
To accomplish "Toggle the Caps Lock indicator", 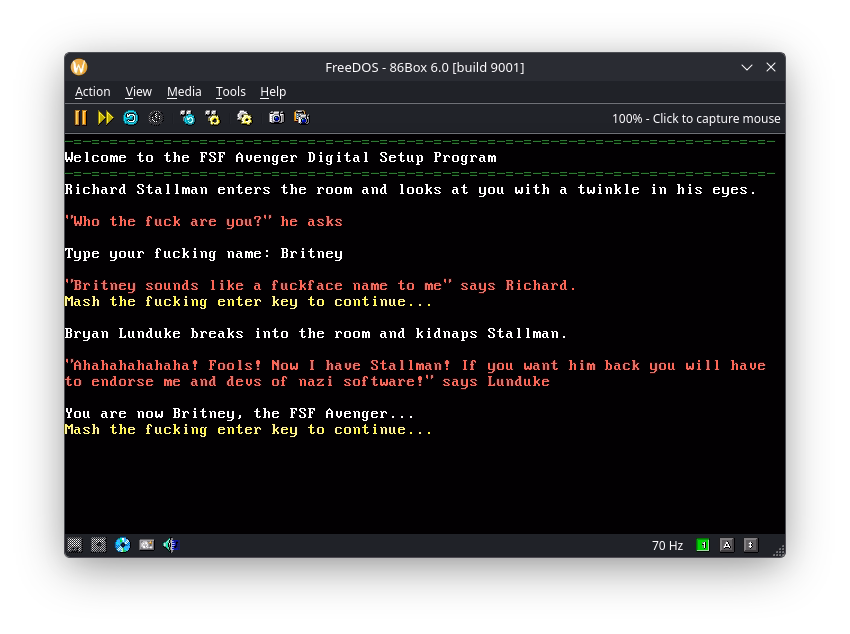I will tap(726, 545).
